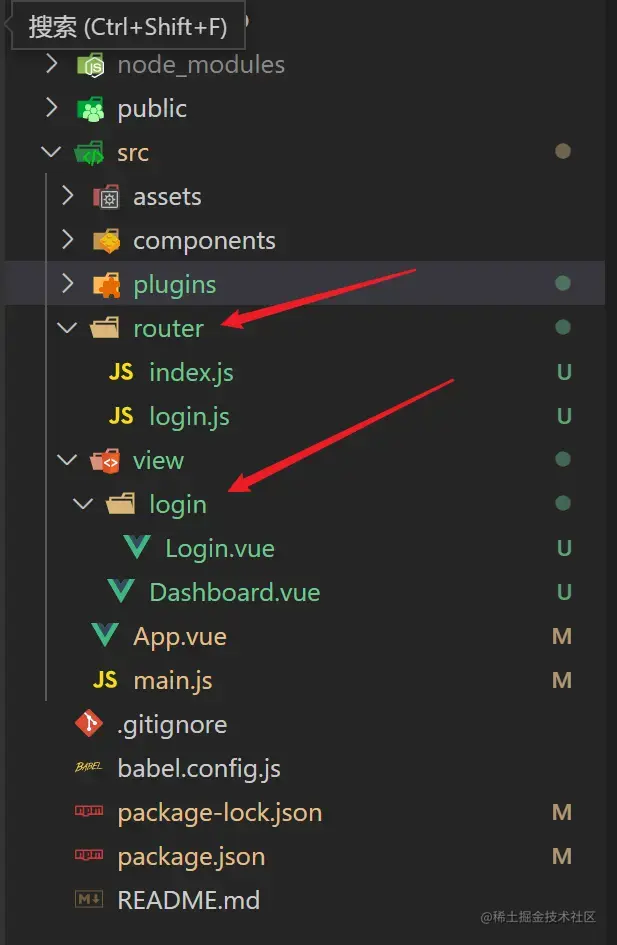This screenshot has height=945, width=617.
Task: Select the node_modules folder name
Action: (201, 65)
